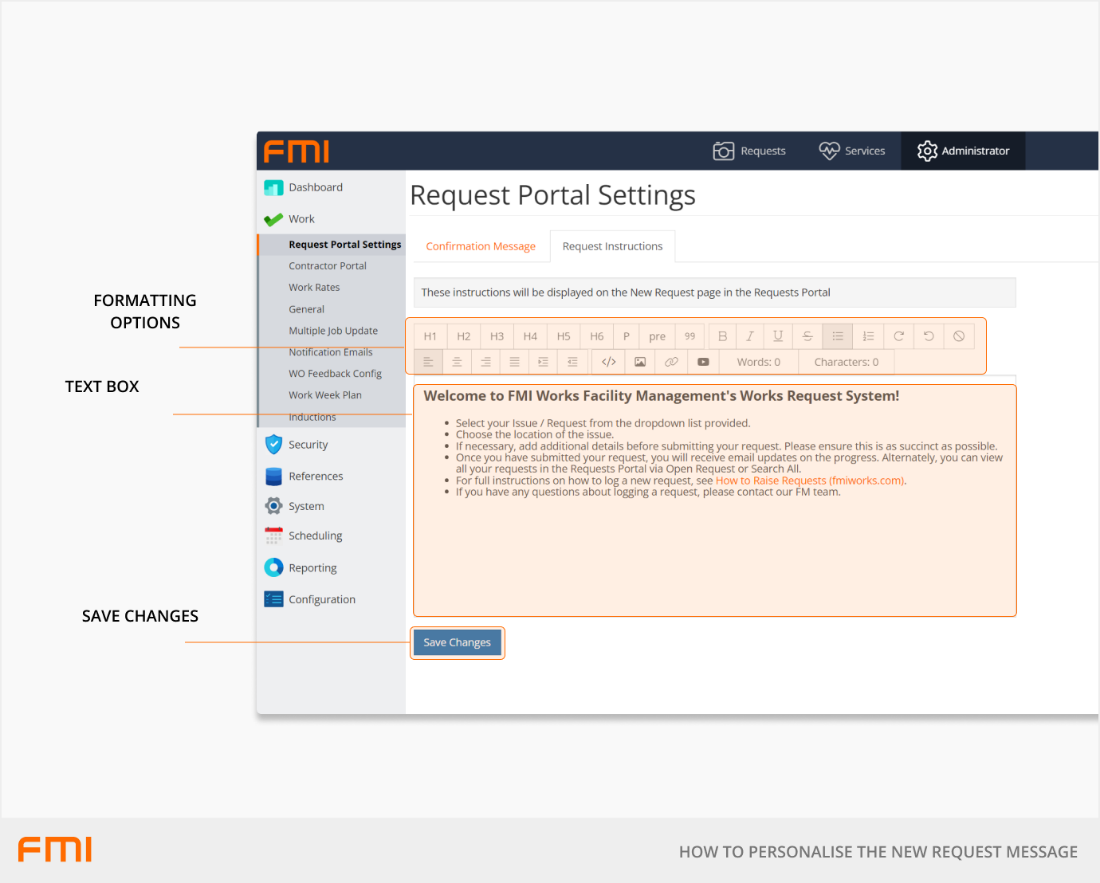Expand the Security section in sidebar
1100x883 pixels.
[x=307, y=445]
